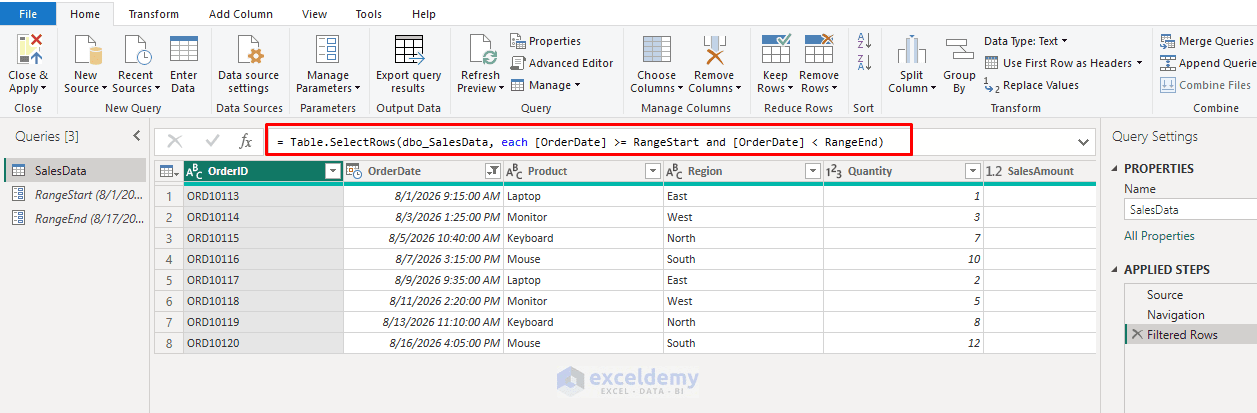The width and height of the screenshot is (1257, 413).
Task: Click the Refresh Preview icon
Action: (481, 50)
